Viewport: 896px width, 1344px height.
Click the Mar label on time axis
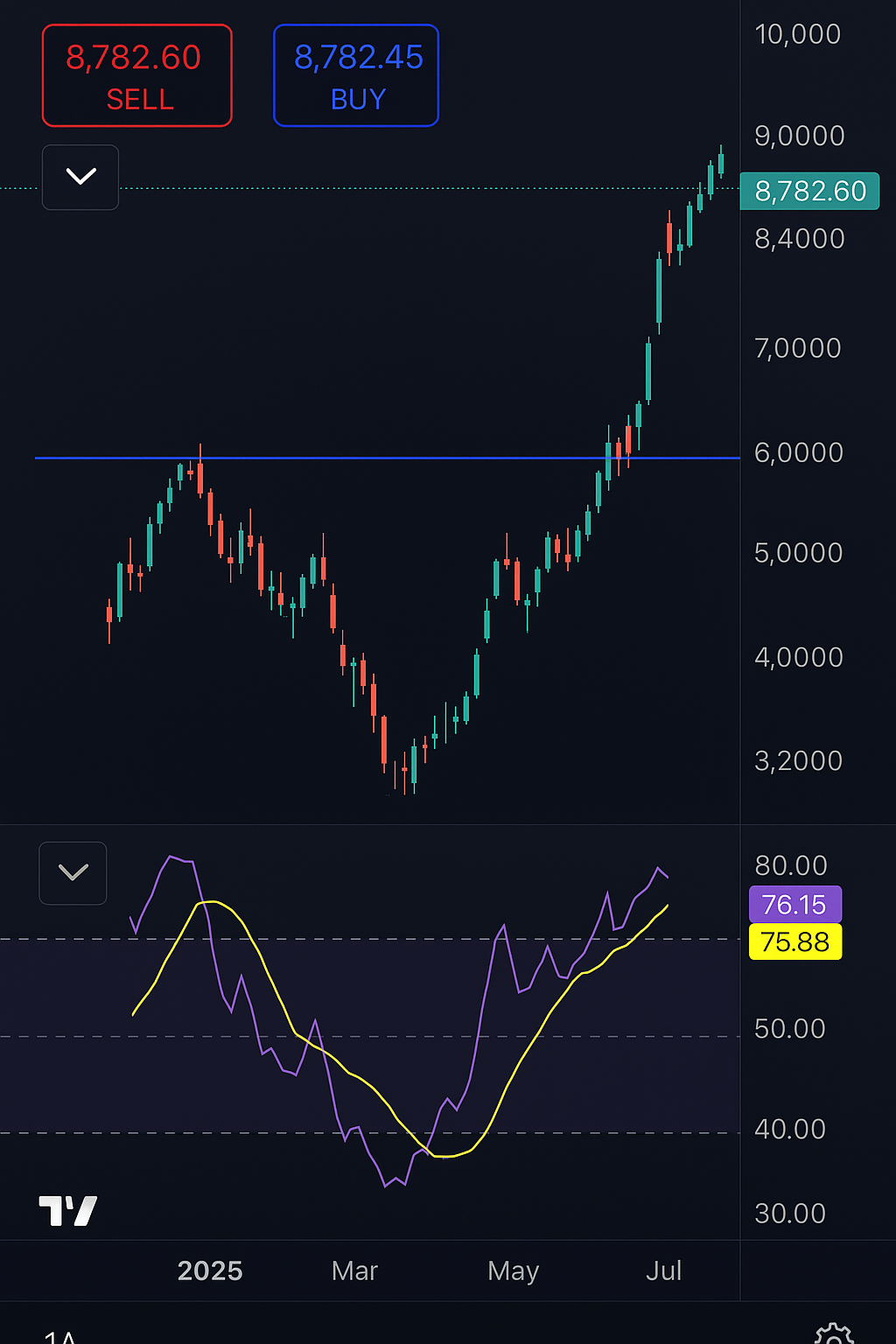(x=354, y=1270)
